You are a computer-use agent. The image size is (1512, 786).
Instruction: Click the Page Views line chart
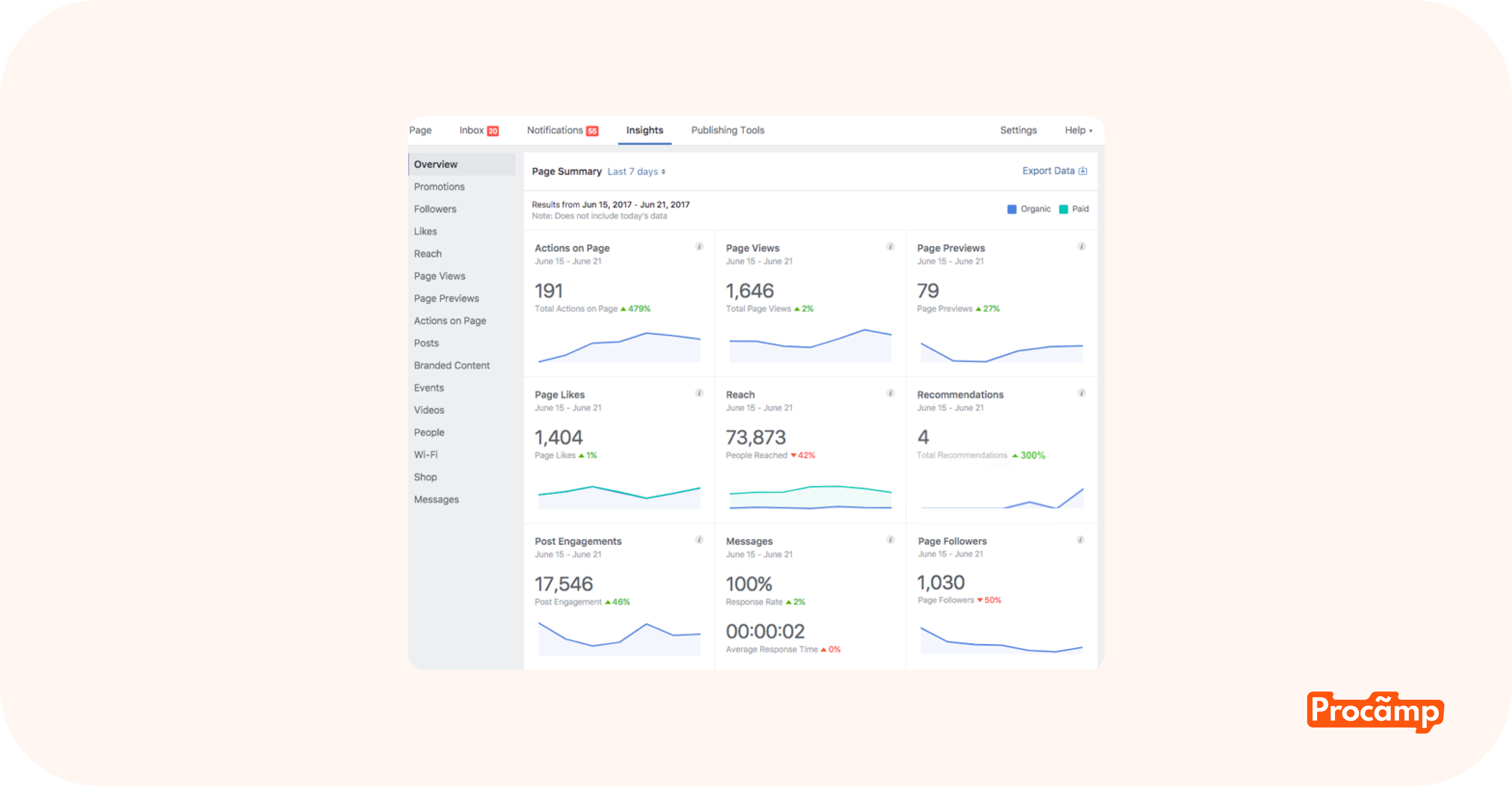811,345
